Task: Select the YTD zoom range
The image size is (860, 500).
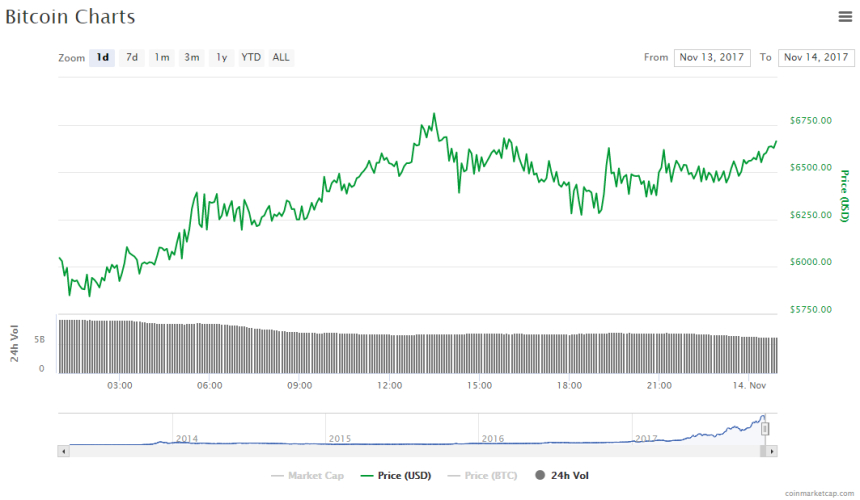Action: point(251,58)
